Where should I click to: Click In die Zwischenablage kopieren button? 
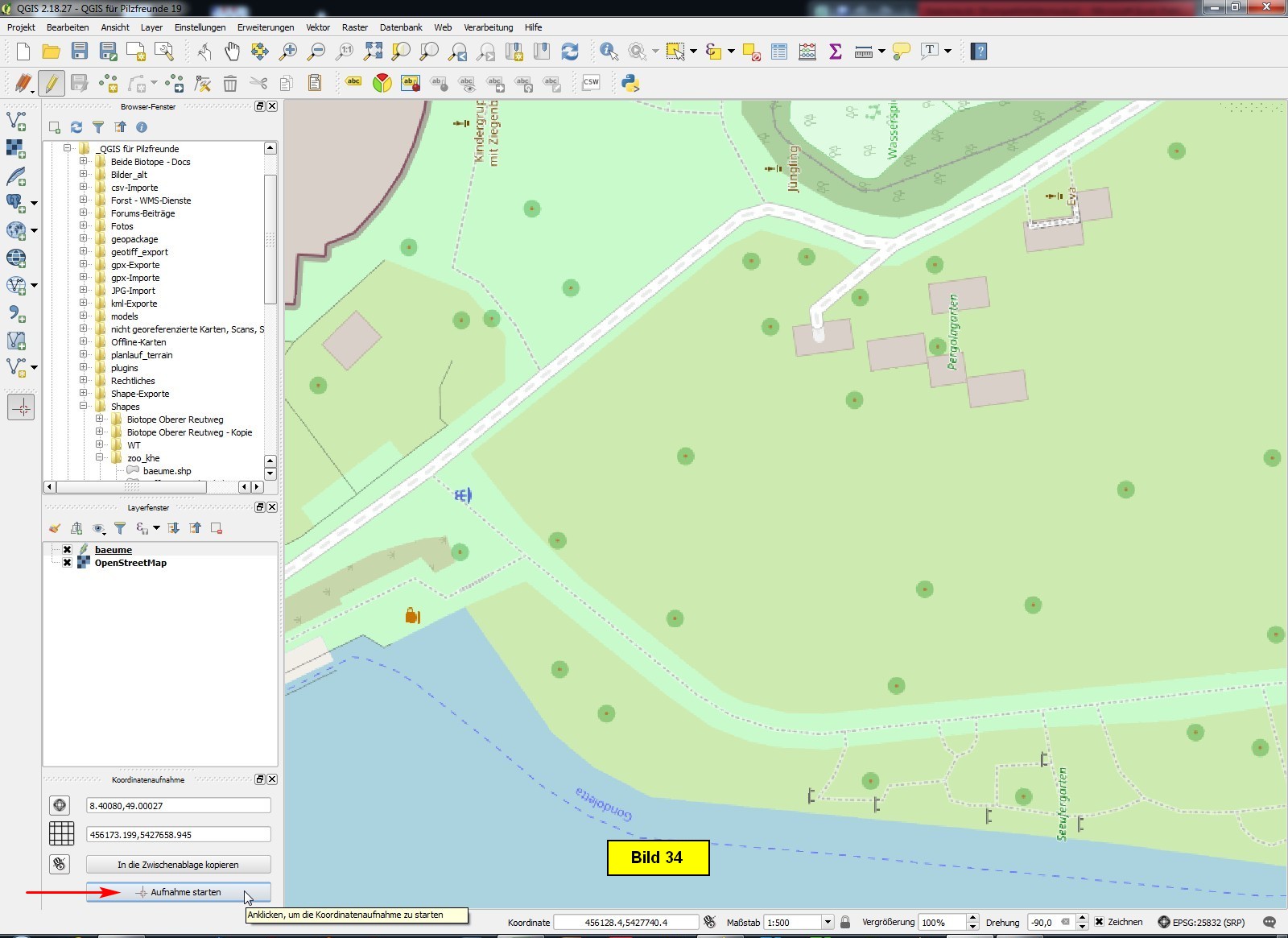click(178, 865)
